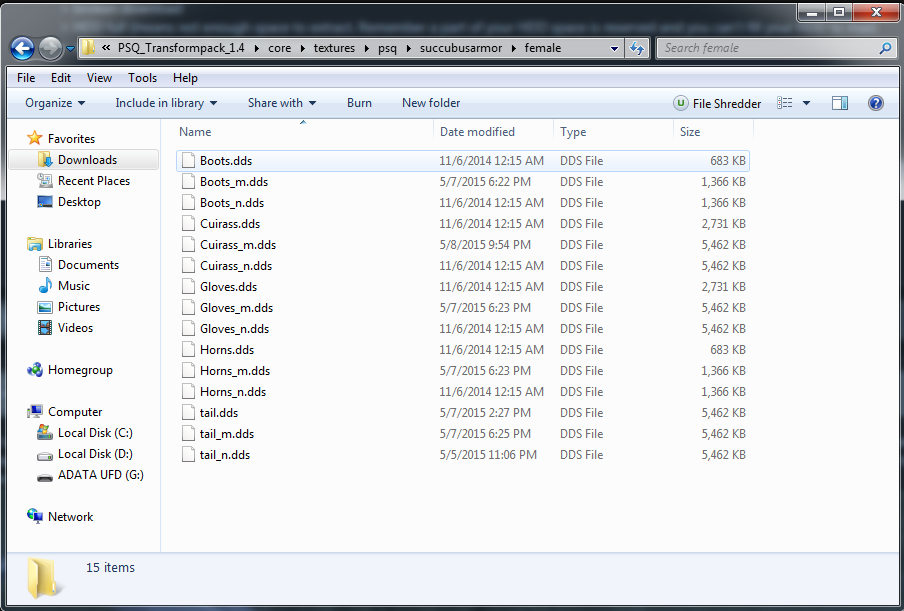This screenshot has width=904, height=611.
Task: Open Recent Places in sidebar
Action: (x=84, y=181)
